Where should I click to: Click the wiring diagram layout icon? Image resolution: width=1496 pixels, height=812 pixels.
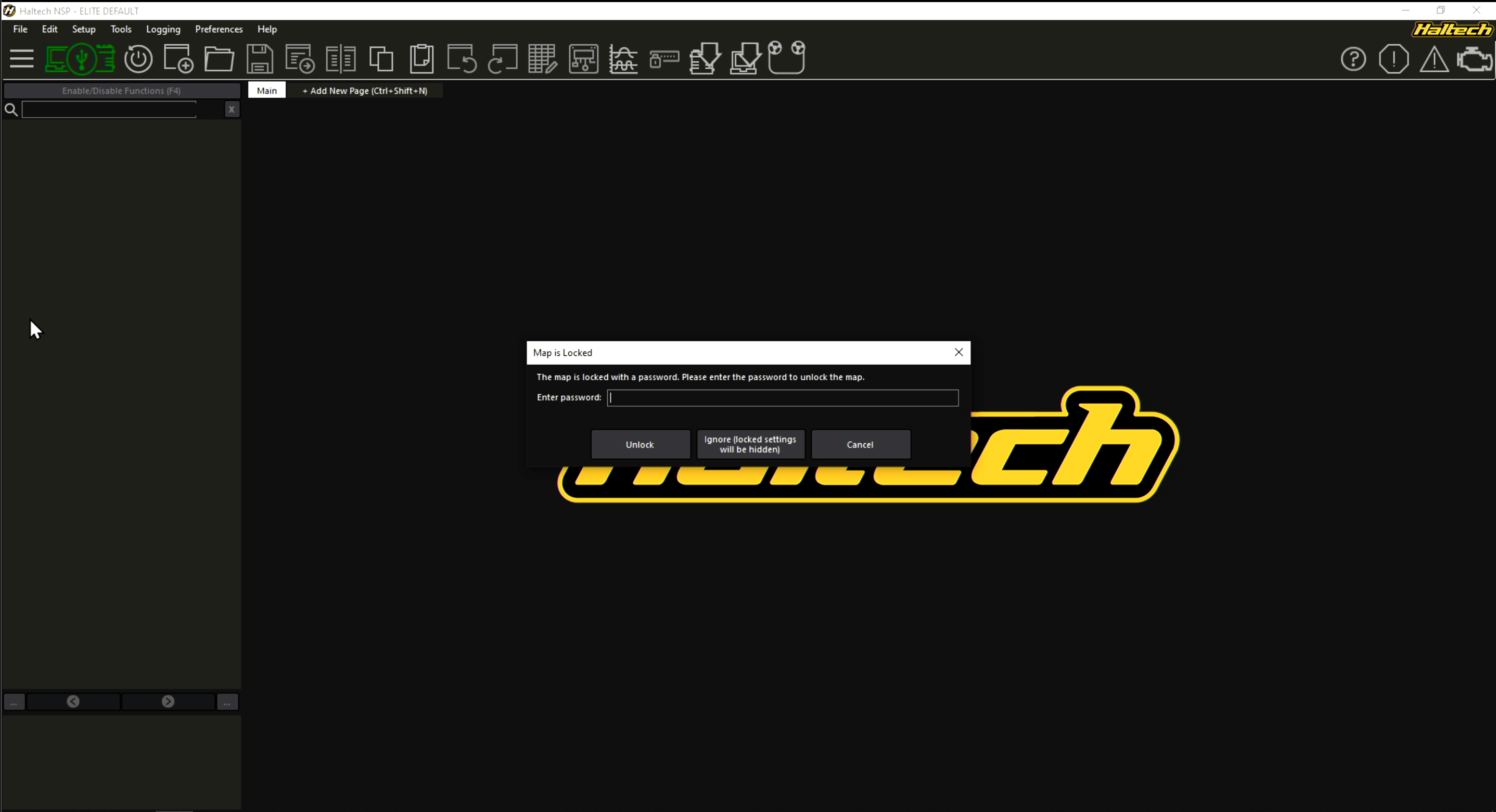583,59
